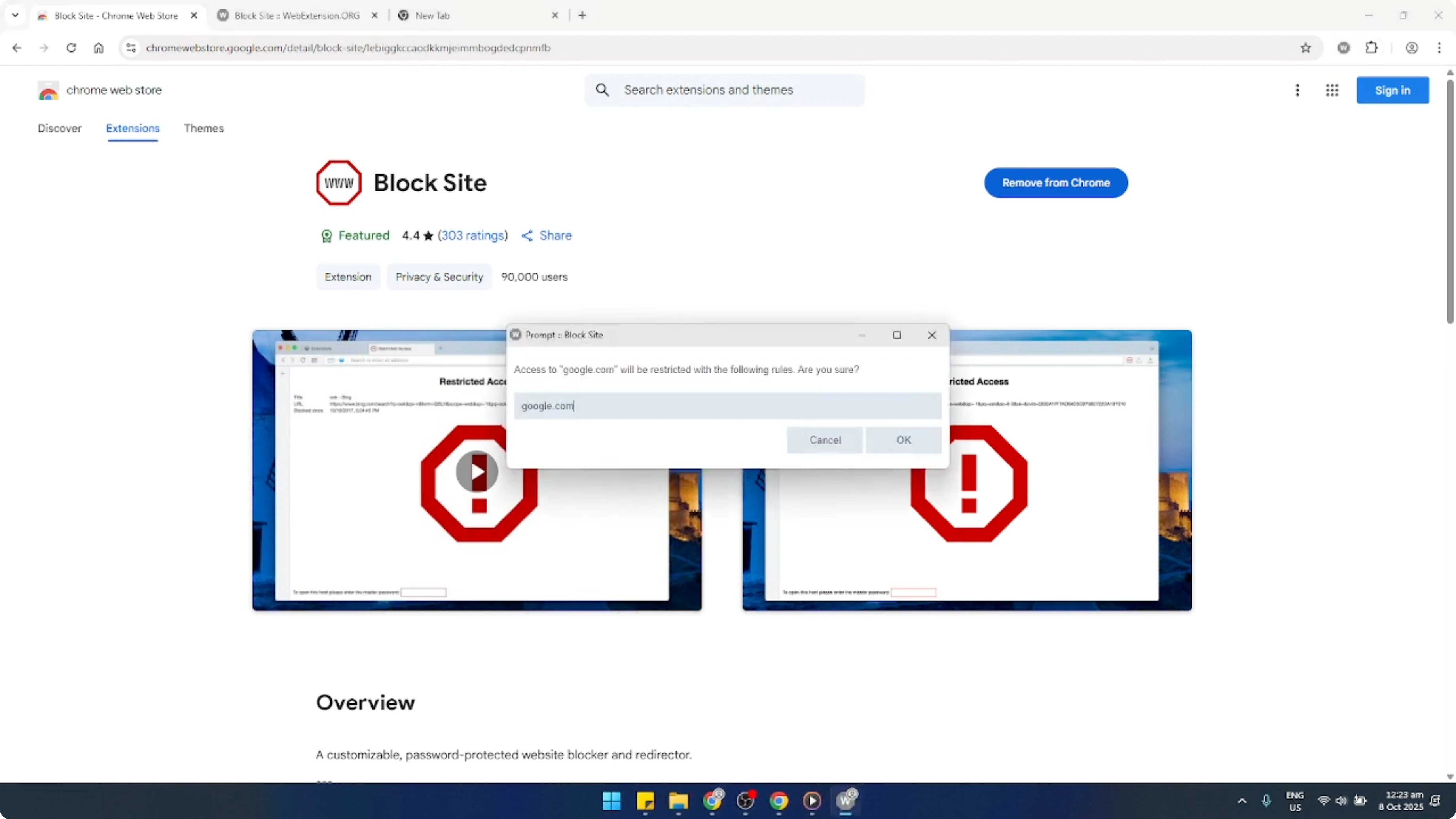
Task: Click the address bar URL
Action: coord(348,48)
